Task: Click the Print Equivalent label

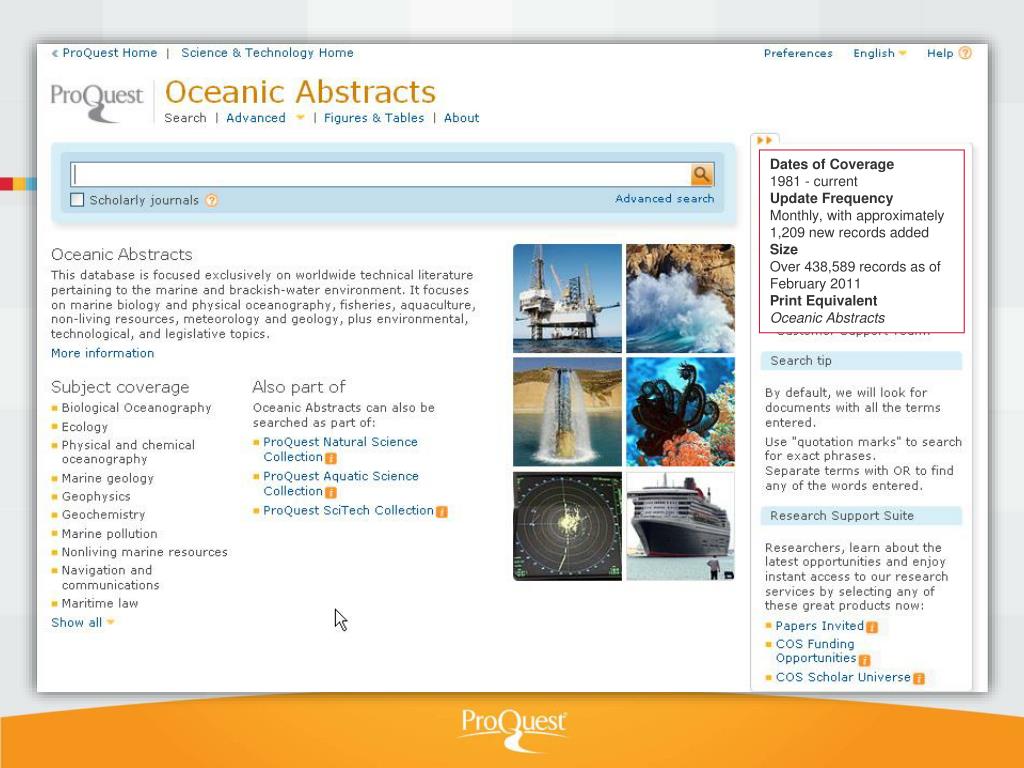Action: (824, 301)
